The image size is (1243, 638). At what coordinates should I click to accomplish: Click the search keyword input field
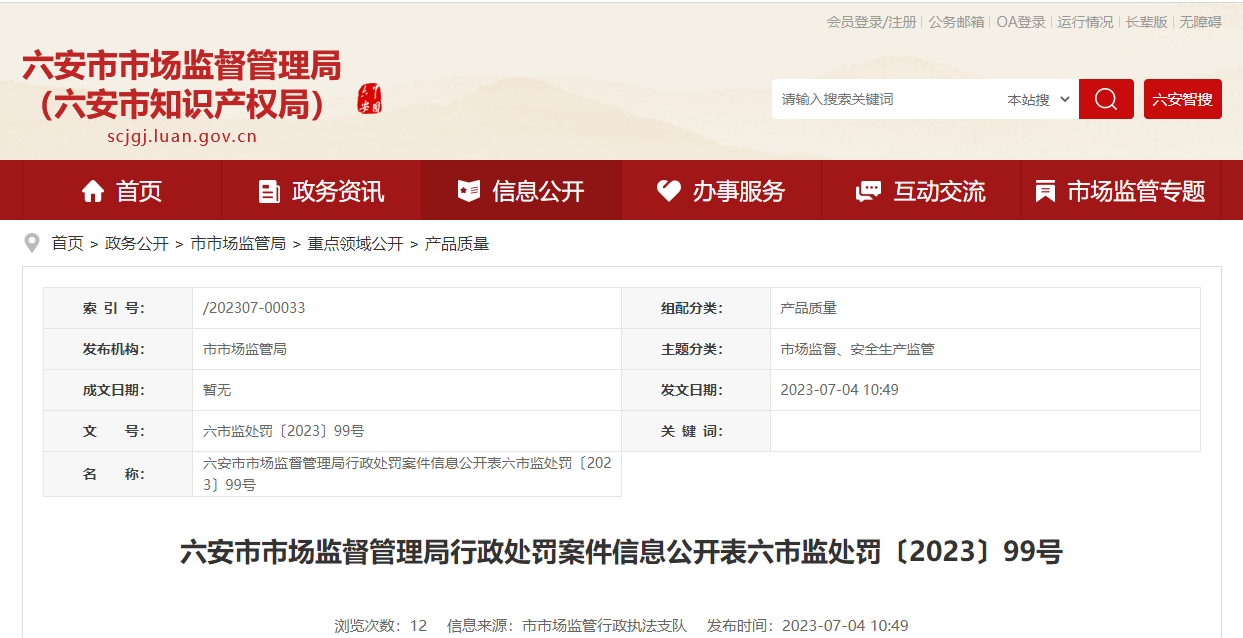click(x=885, y=100)
